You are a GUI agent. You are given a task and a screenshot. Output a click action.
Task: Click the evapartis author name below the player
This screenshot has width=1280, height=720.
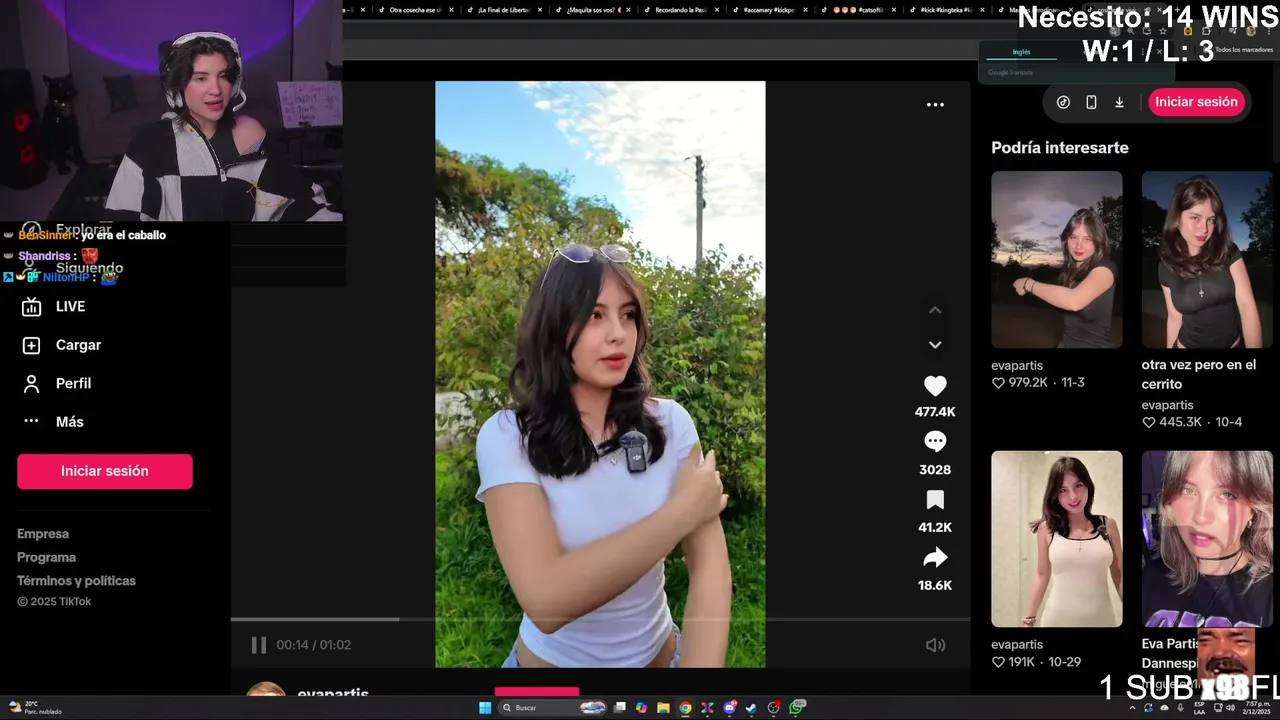[x=333, y=692]
